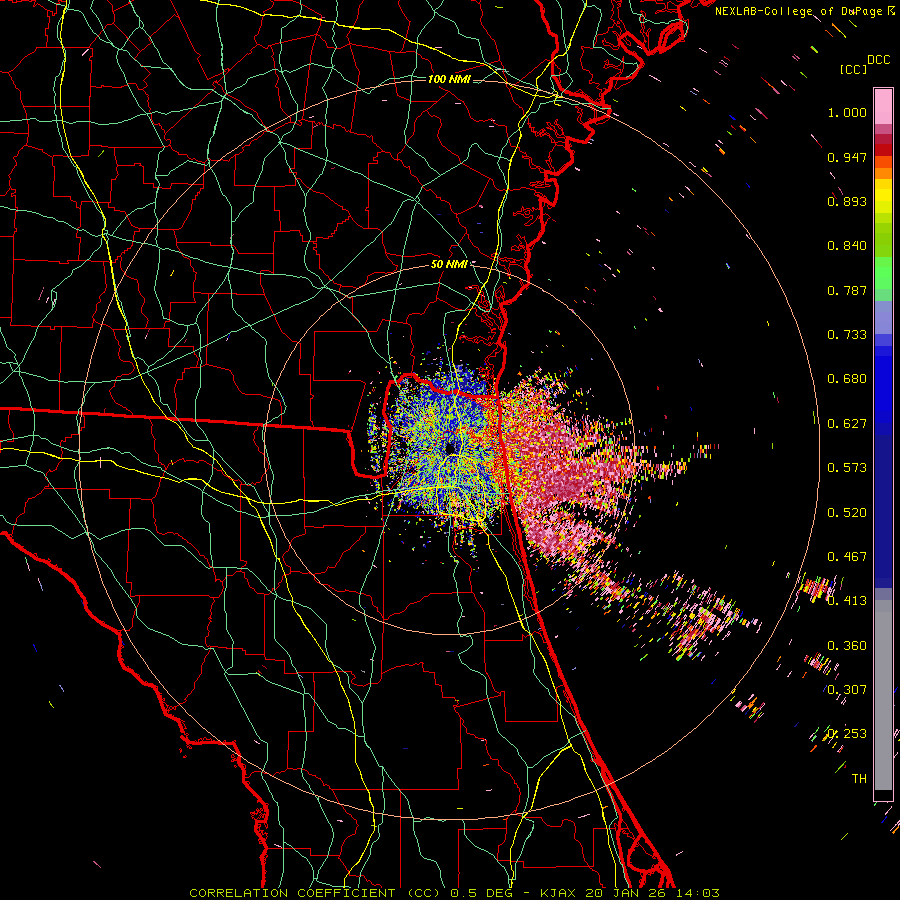Click the 0.467 value on the color scale

pyautogui.click(x=847, y=557)
